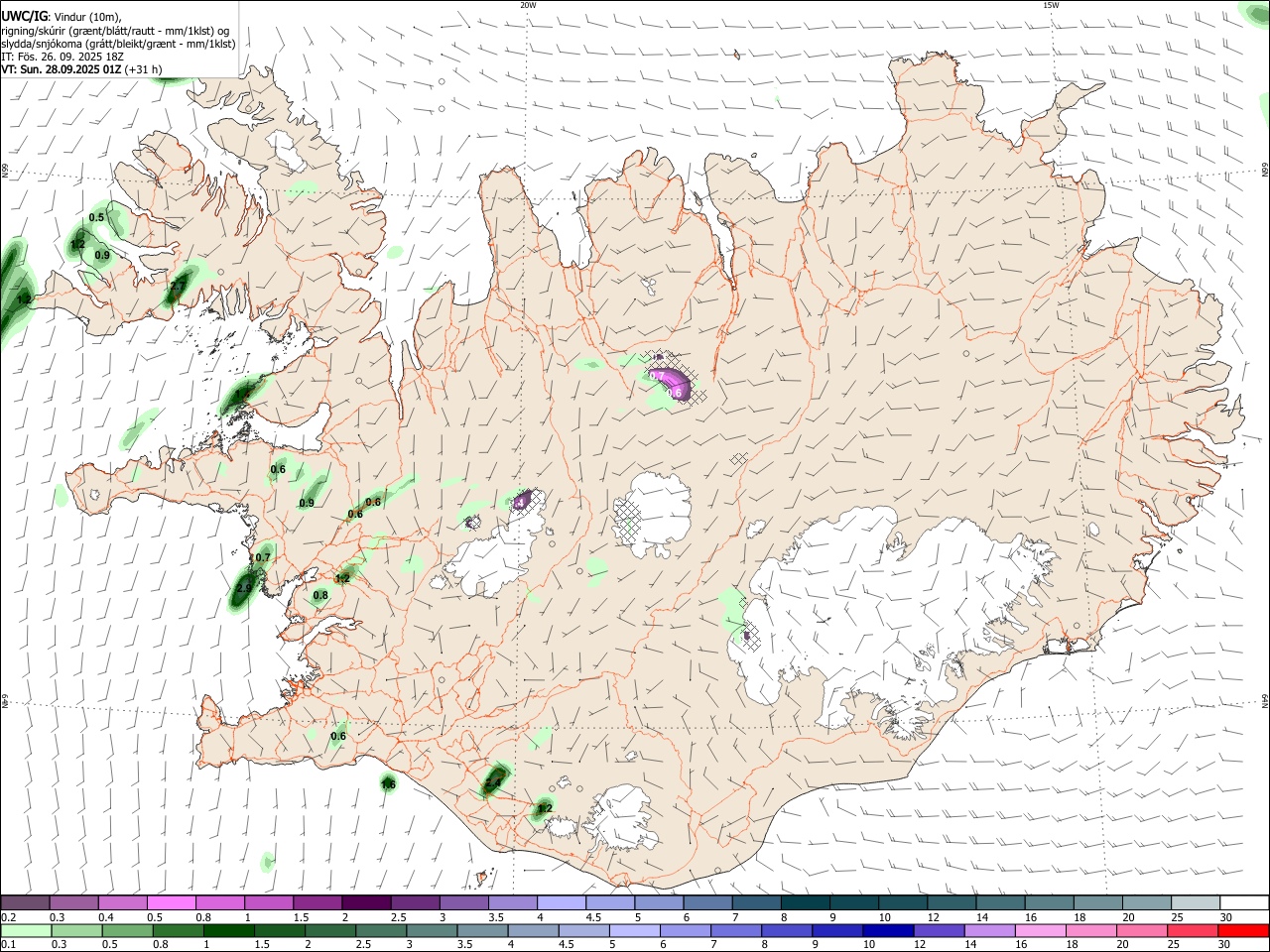Click the 1.6 precipitation value offshore in the south
The image size is (1270, 952).
pos(389,784)
